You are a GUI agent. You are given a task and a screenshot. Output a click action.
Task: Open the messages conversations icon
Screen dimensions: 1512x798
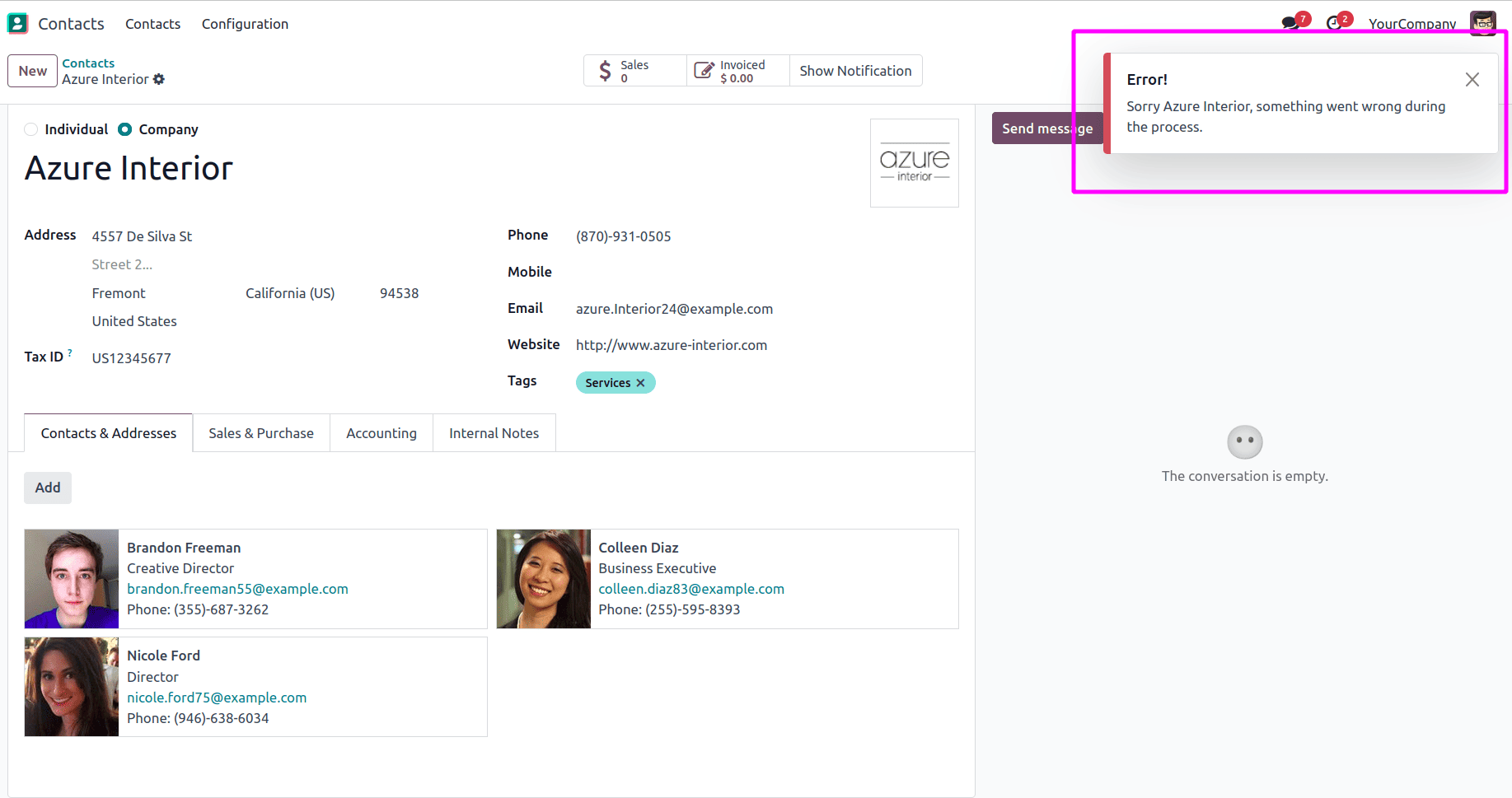[1290, 23]
